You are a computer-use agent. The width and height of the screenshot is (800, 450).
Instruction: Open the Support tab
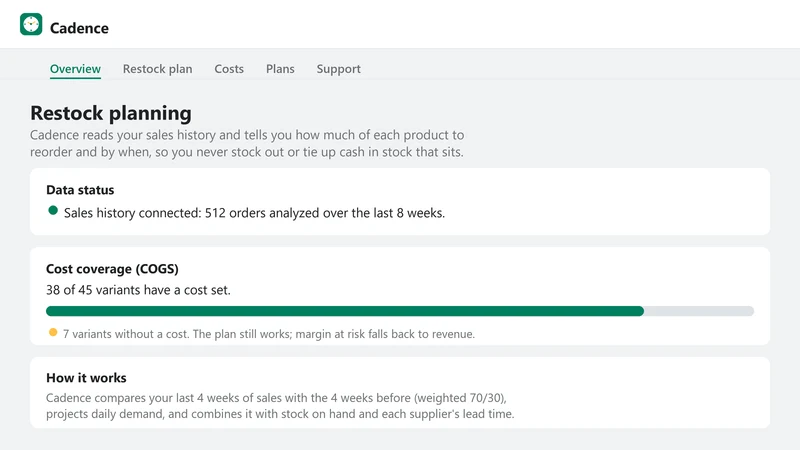(x=339, y=69)
